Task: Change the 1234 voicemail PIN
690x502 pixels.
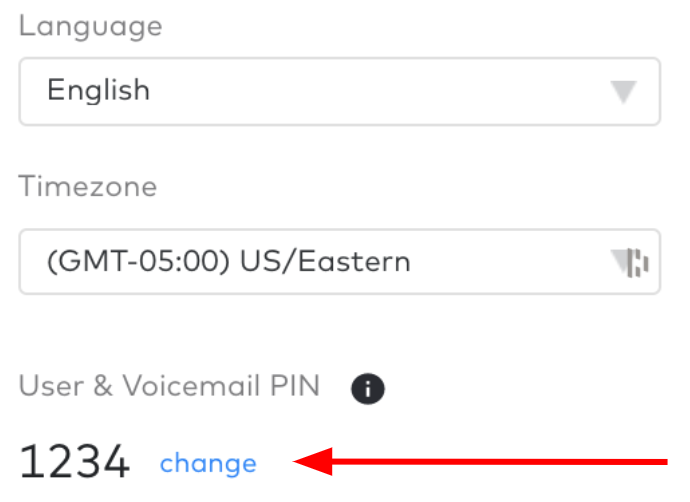Action: [x=208, y=463]
